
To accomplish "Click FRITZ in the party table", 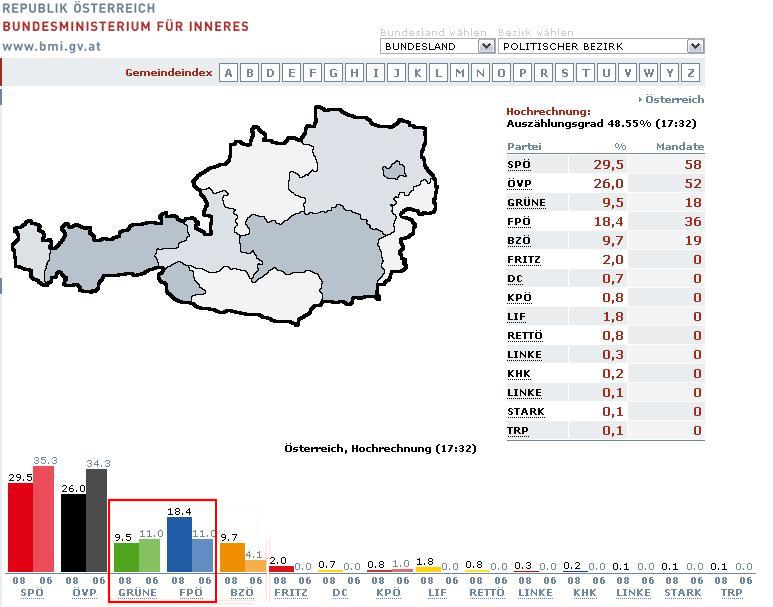I will [523, 260].
